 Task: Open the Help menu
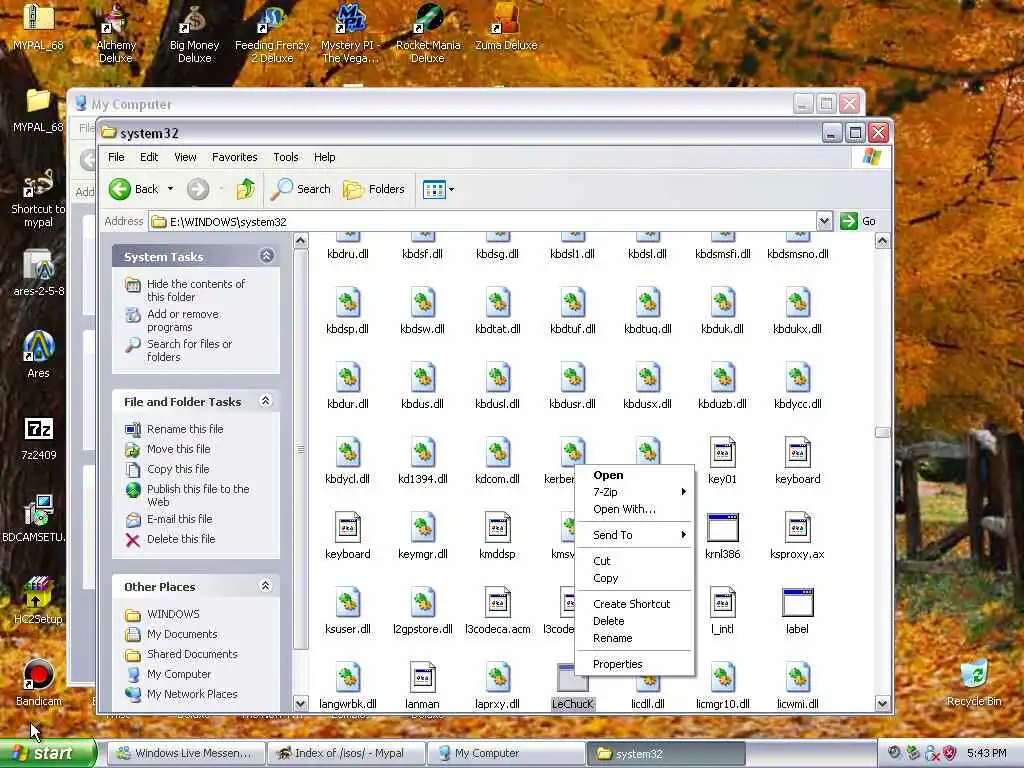325,157
